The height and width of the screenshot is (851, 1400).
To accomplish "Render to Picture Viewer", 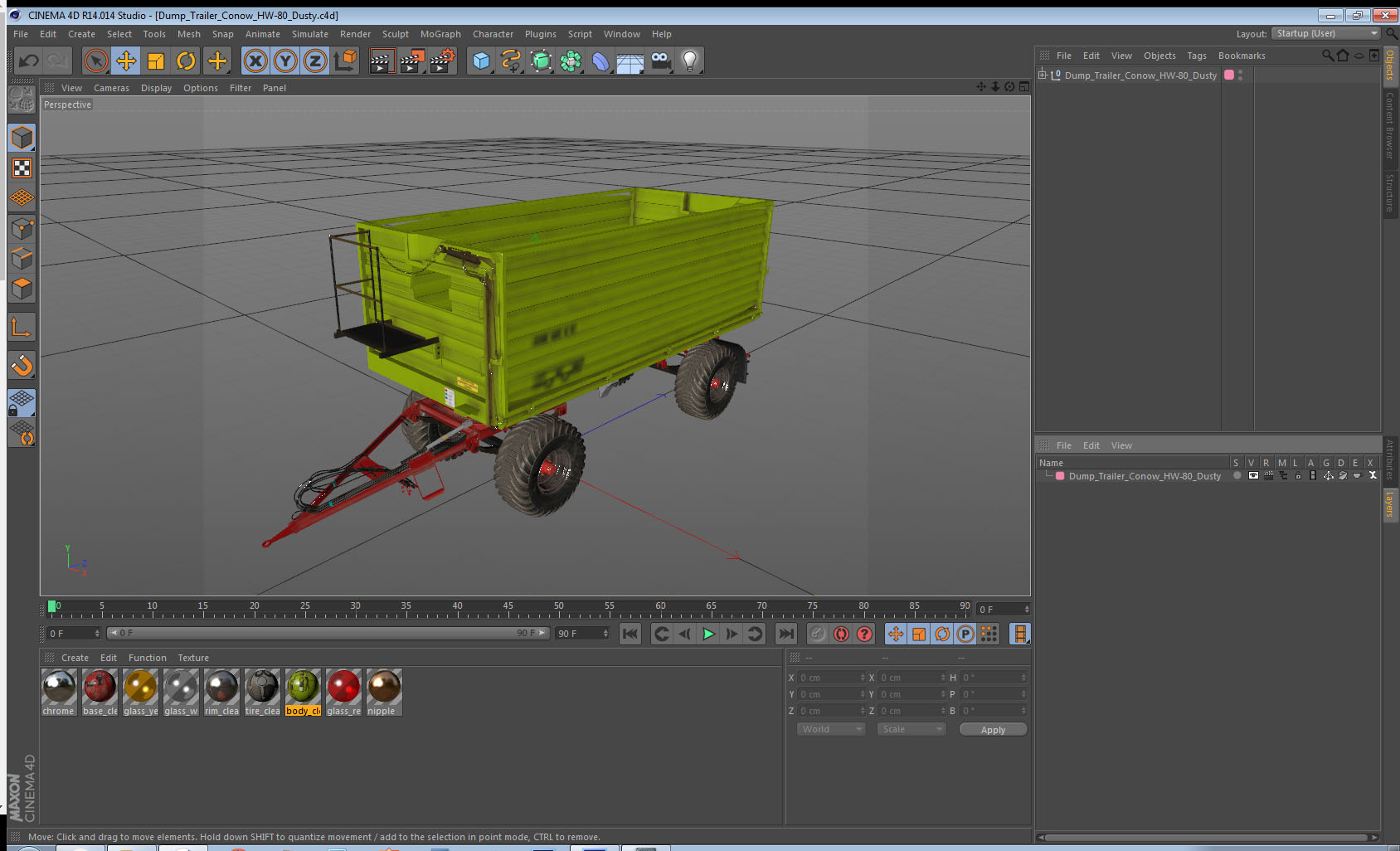I will pyautogui.click(x=411, y=61).
